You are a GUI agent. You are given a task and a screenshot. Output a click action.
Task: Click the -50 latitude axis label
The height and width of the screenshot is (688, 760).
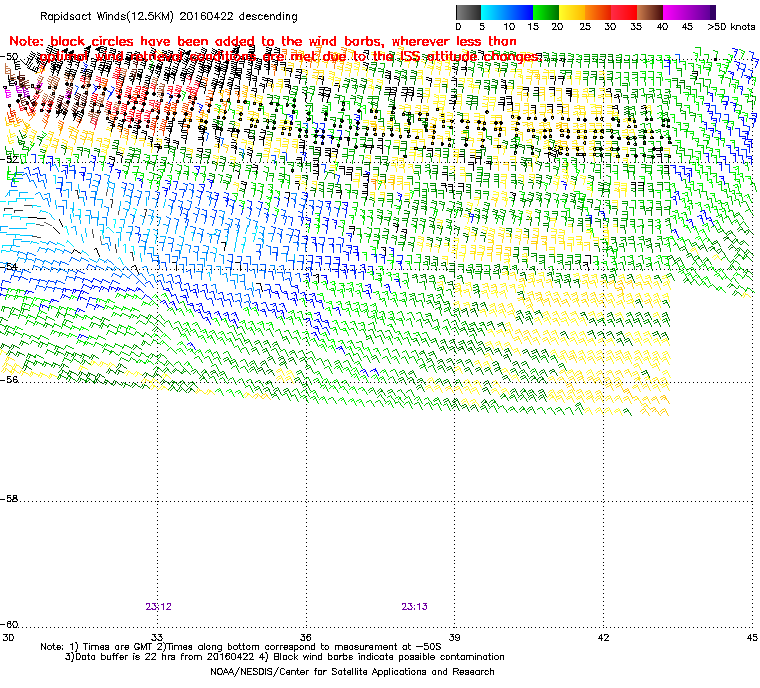coord(10,57)
